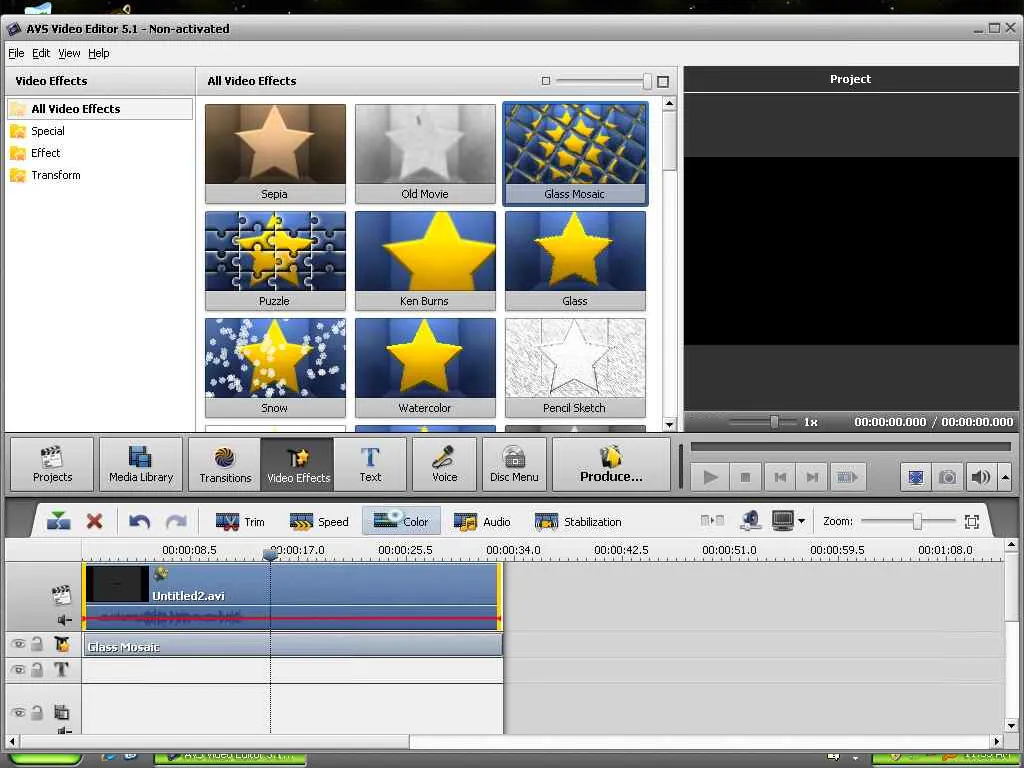
Task: Switch to Transitions panel
Action: click(x=225, y=464)
